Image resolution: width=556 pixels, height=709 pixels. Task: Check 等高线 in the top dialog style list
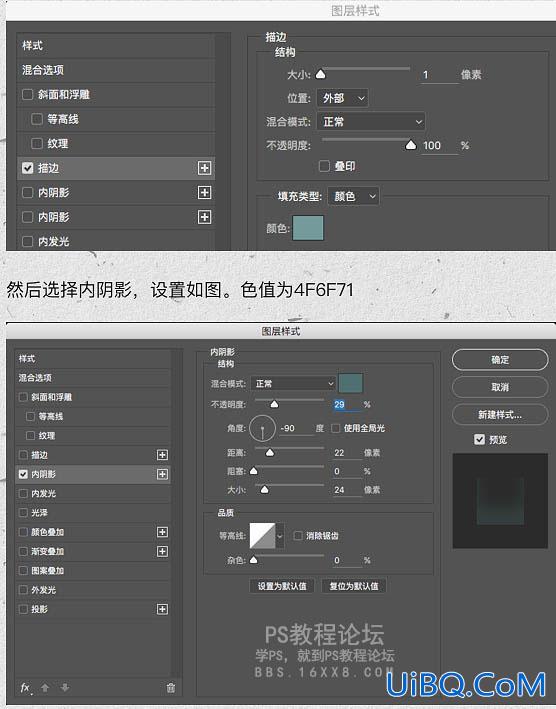37,119
